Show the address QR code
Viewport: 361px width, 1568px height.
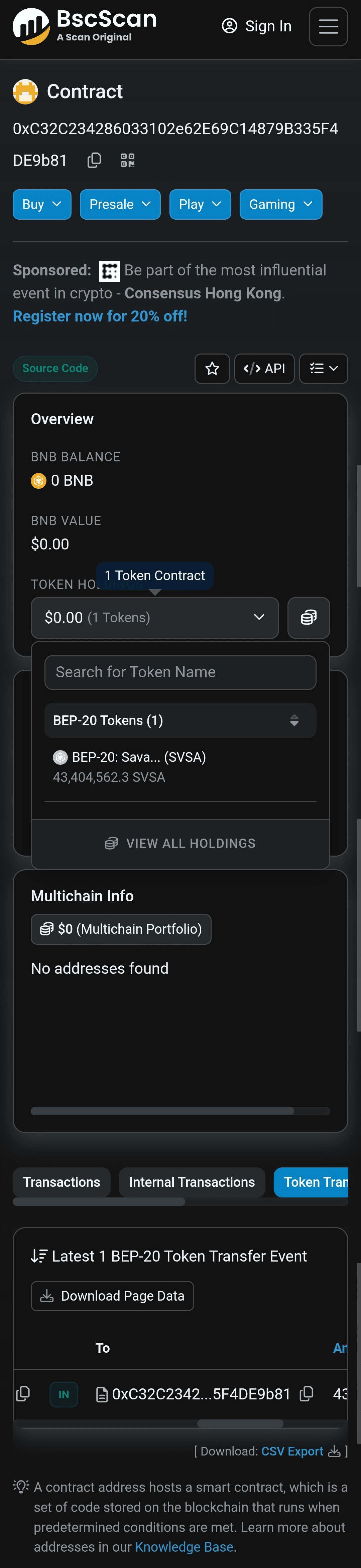pos(127,160)
